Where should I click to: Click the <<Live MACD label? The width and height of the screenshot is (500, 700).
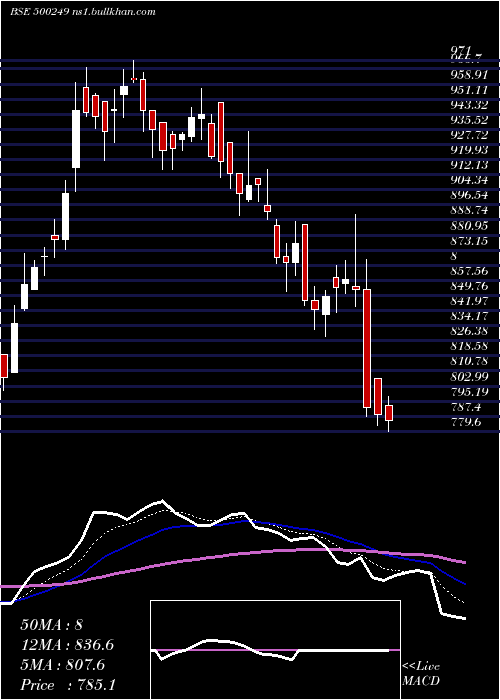(x=421, y=674)
